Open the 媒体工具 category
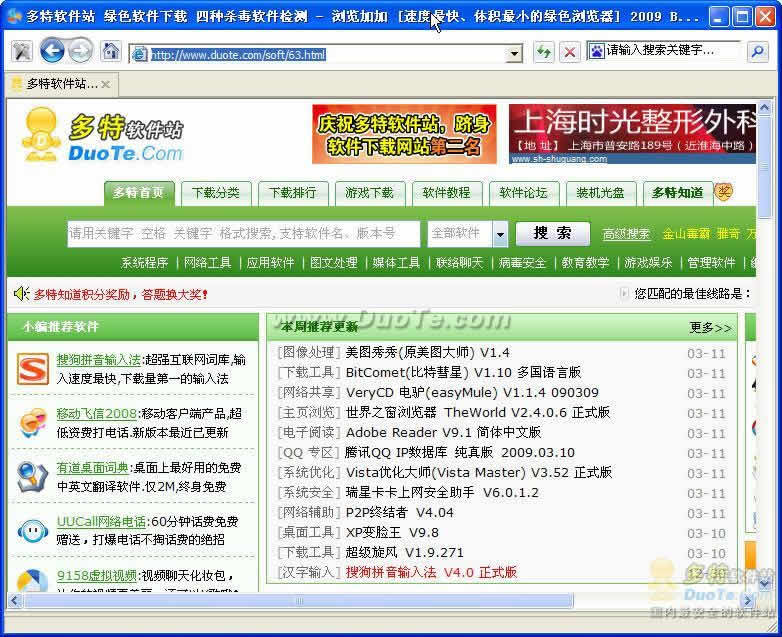782x637 pixels. pyautogui.click(x=396, y=263)
